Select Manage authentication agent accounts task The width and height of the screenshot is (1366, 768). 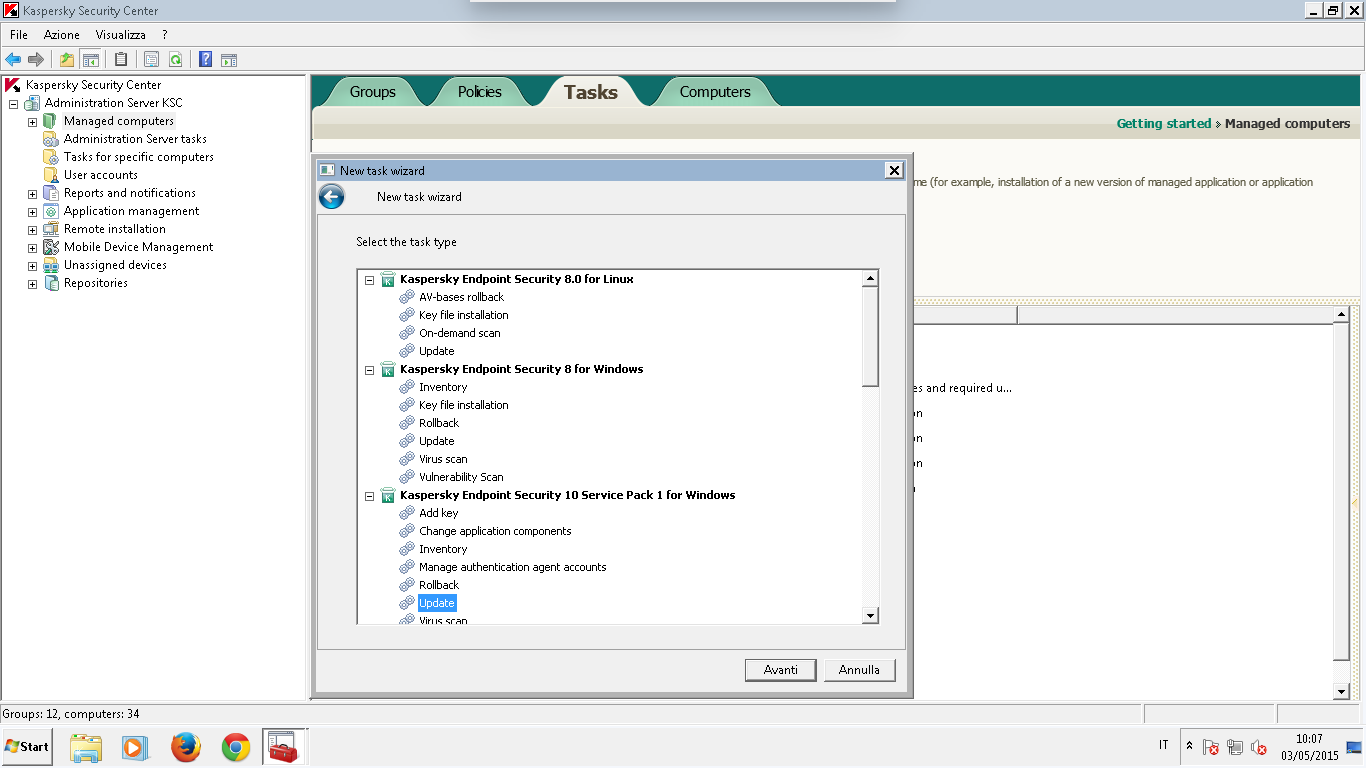click(512, 567)
